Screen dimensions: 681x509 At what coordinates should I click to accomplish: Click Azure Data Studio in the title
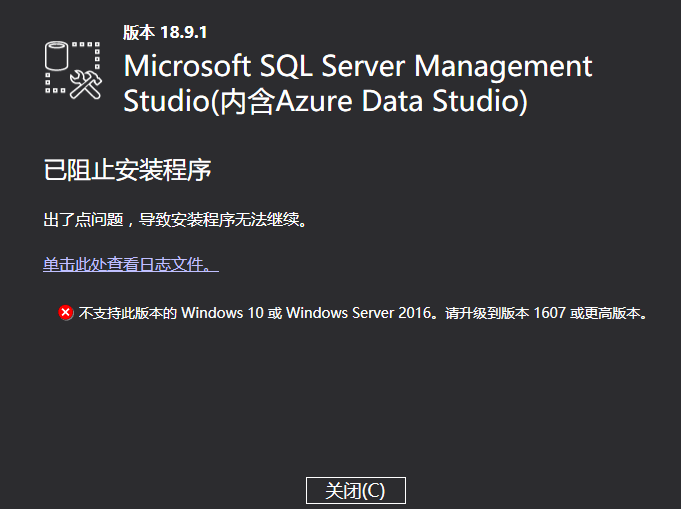point(399,101)
